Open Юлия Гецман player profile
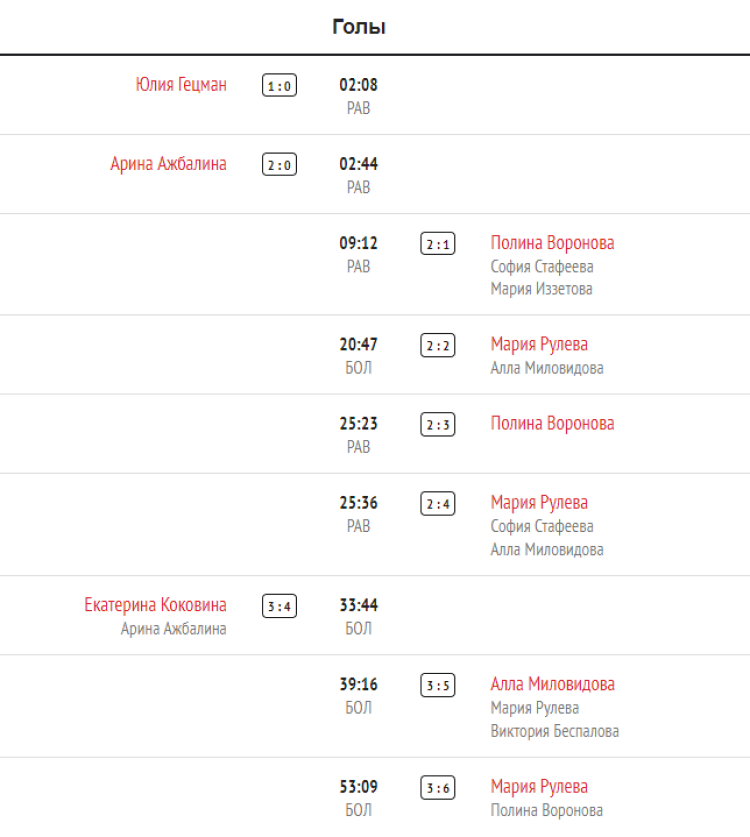The image size is (750, 837). [181, 85]
